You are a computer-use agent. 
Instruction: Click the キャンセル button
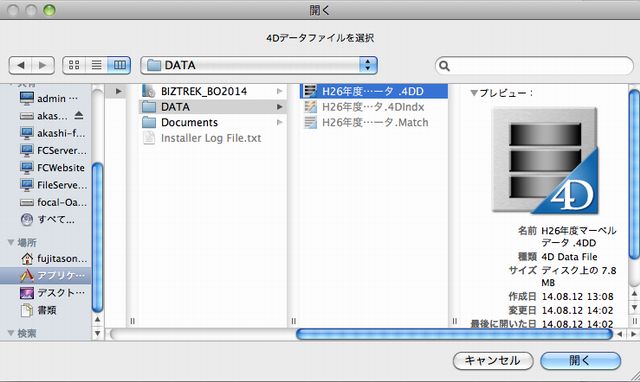coord(493,361)
